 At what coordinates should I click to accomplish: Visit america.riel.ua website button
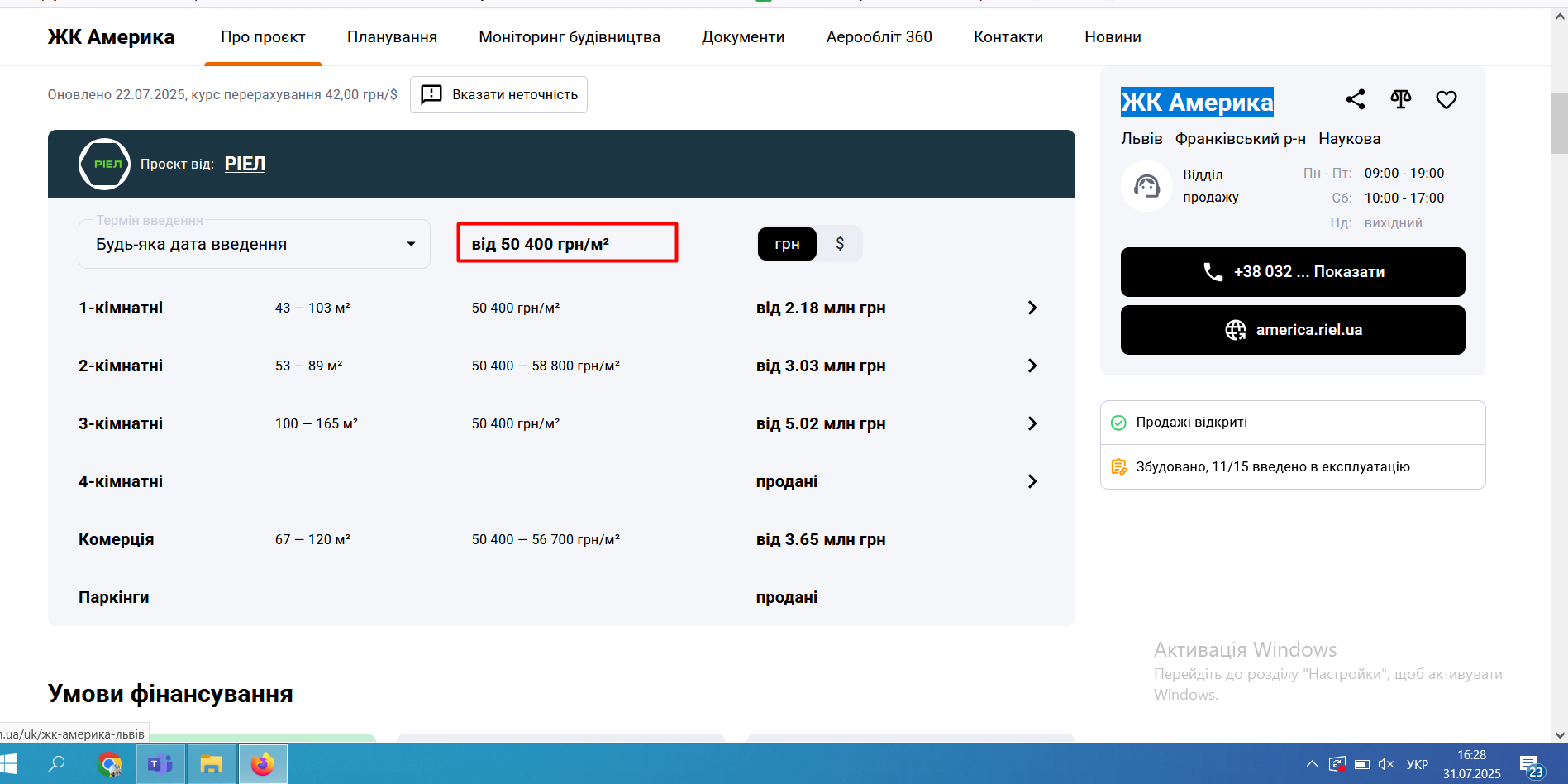point(1293,330)
